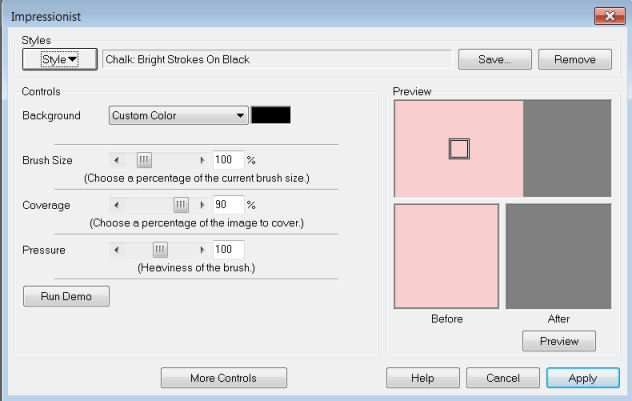Click the Pressure slider thumb
632x401 pixels.
click(160, 250)
